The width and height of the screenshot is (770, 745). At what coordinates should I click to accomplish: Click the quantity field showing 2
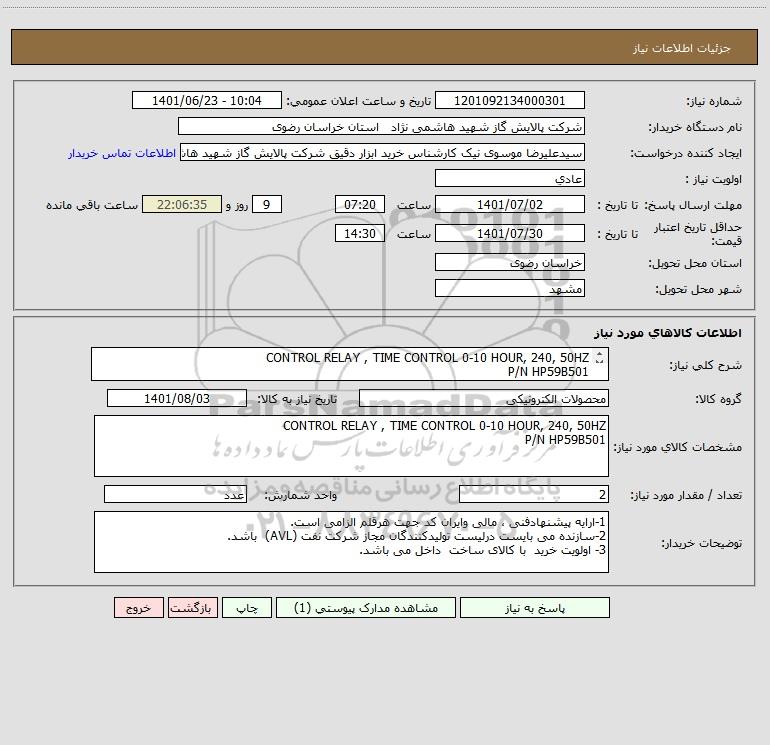pyautogui.click(x=534, y=495)
